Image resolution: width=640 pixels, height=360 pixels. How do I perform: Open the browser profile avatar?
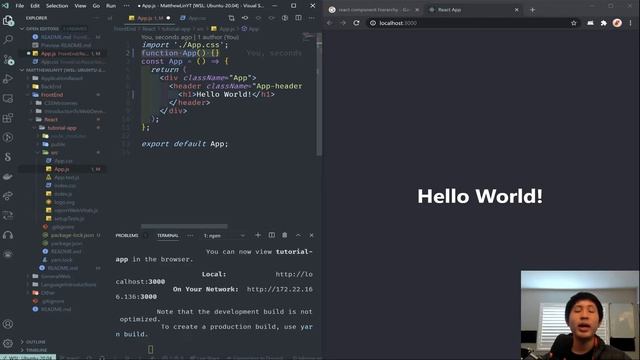click(617, 23)
